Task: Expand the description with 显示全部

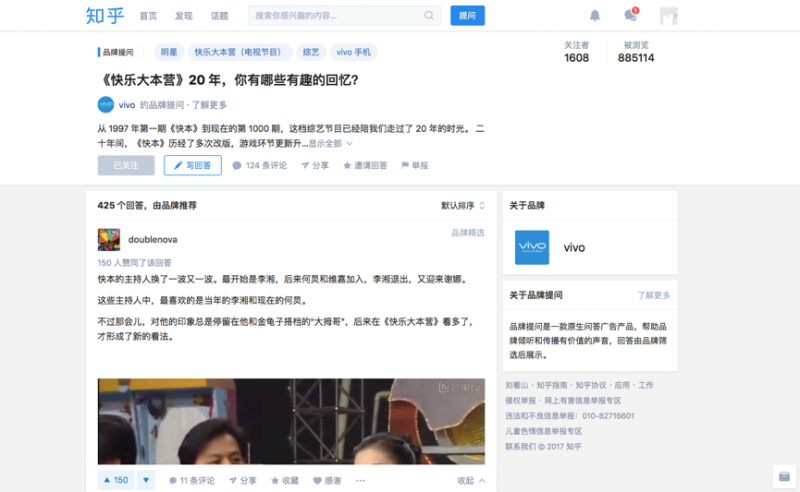Action: tap(330, 143)
